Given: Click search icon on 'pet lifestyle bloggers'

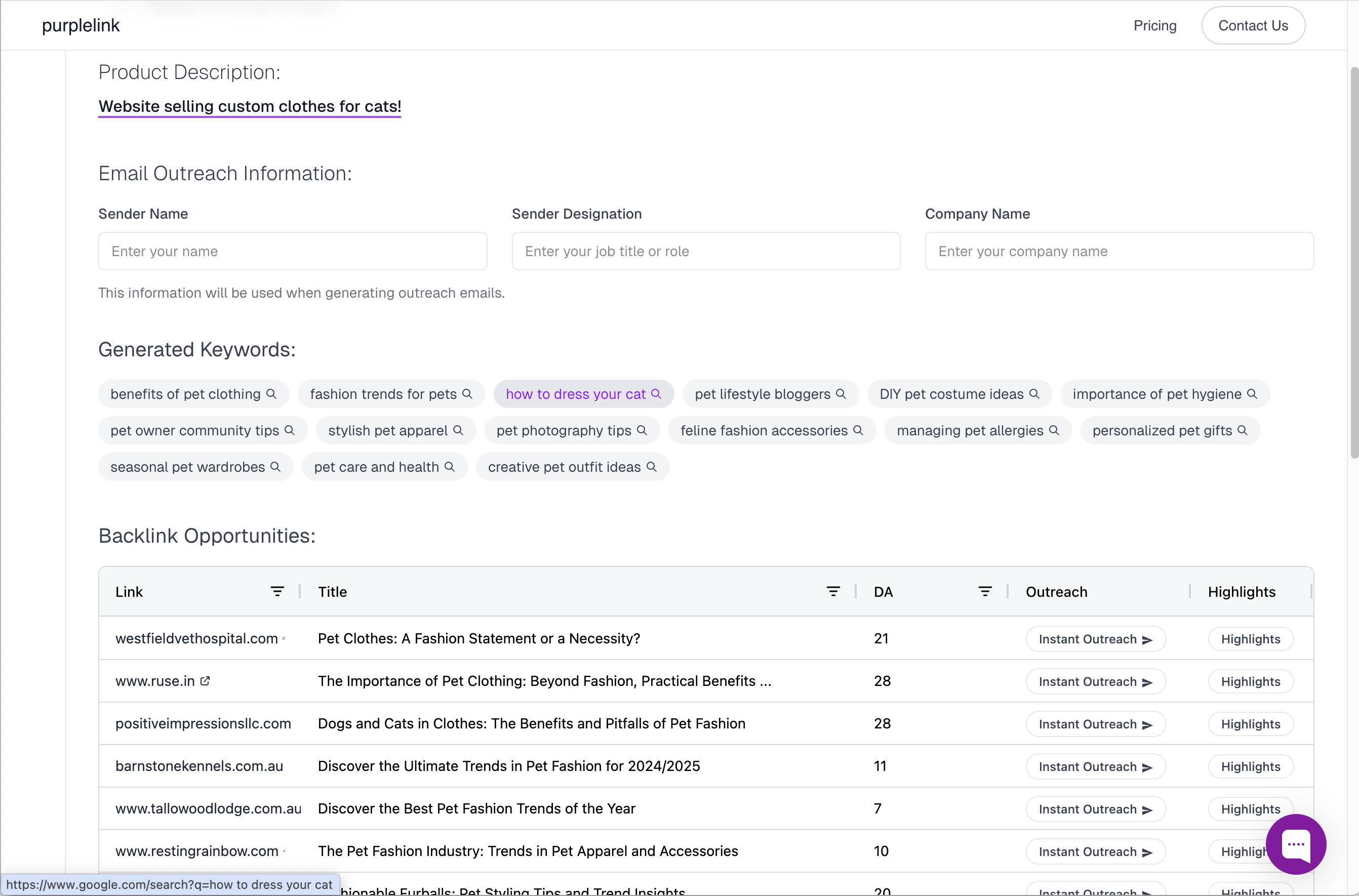Looking at the screenshot, I should pos(841,394).
